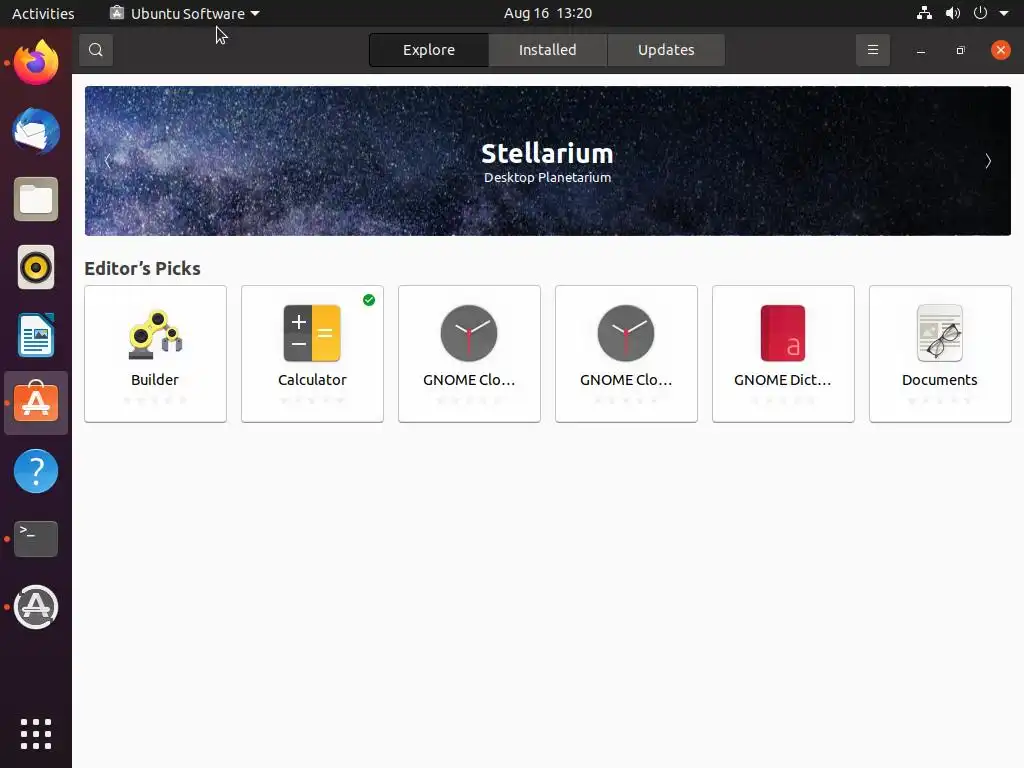
Task: Click the Editor's Picks heading
Action: click(x=142, y=268)
